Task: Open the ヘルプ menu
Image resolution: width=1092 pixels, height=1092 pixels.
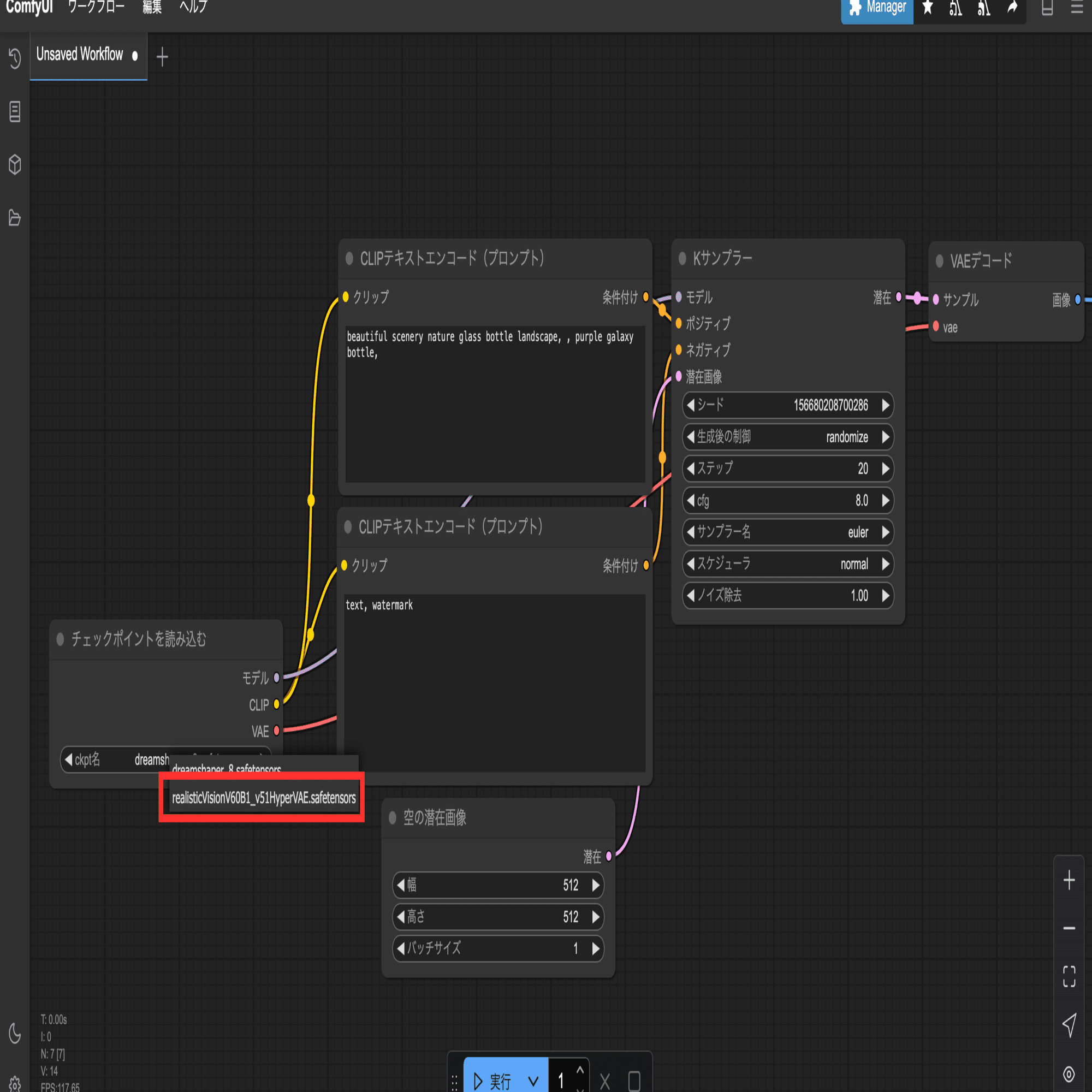Action: point(193,7)
